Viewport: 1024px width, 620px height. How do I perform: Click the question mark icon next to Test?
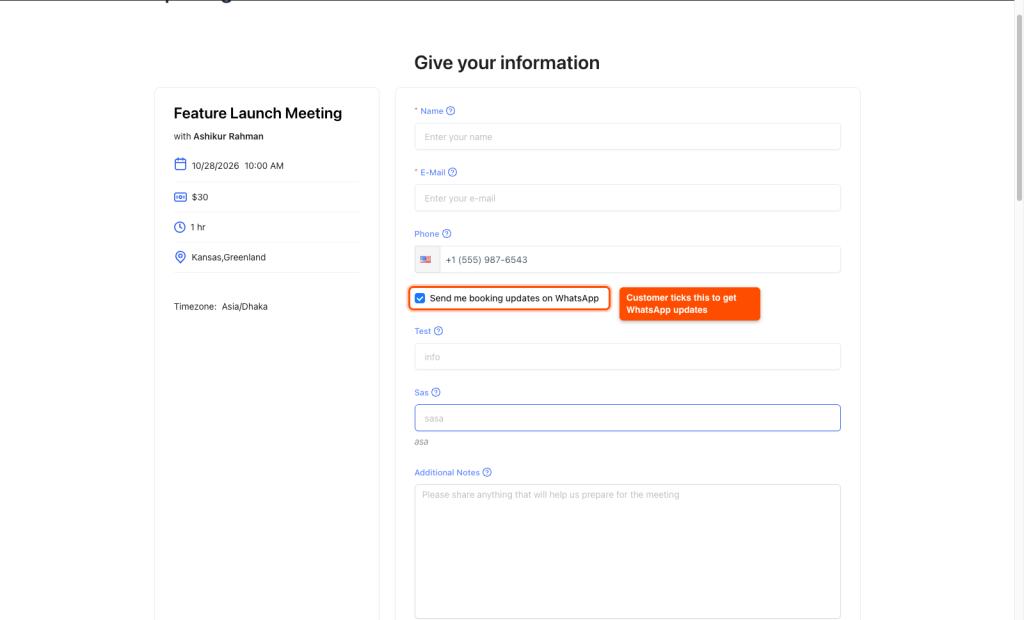coord(438,331)
